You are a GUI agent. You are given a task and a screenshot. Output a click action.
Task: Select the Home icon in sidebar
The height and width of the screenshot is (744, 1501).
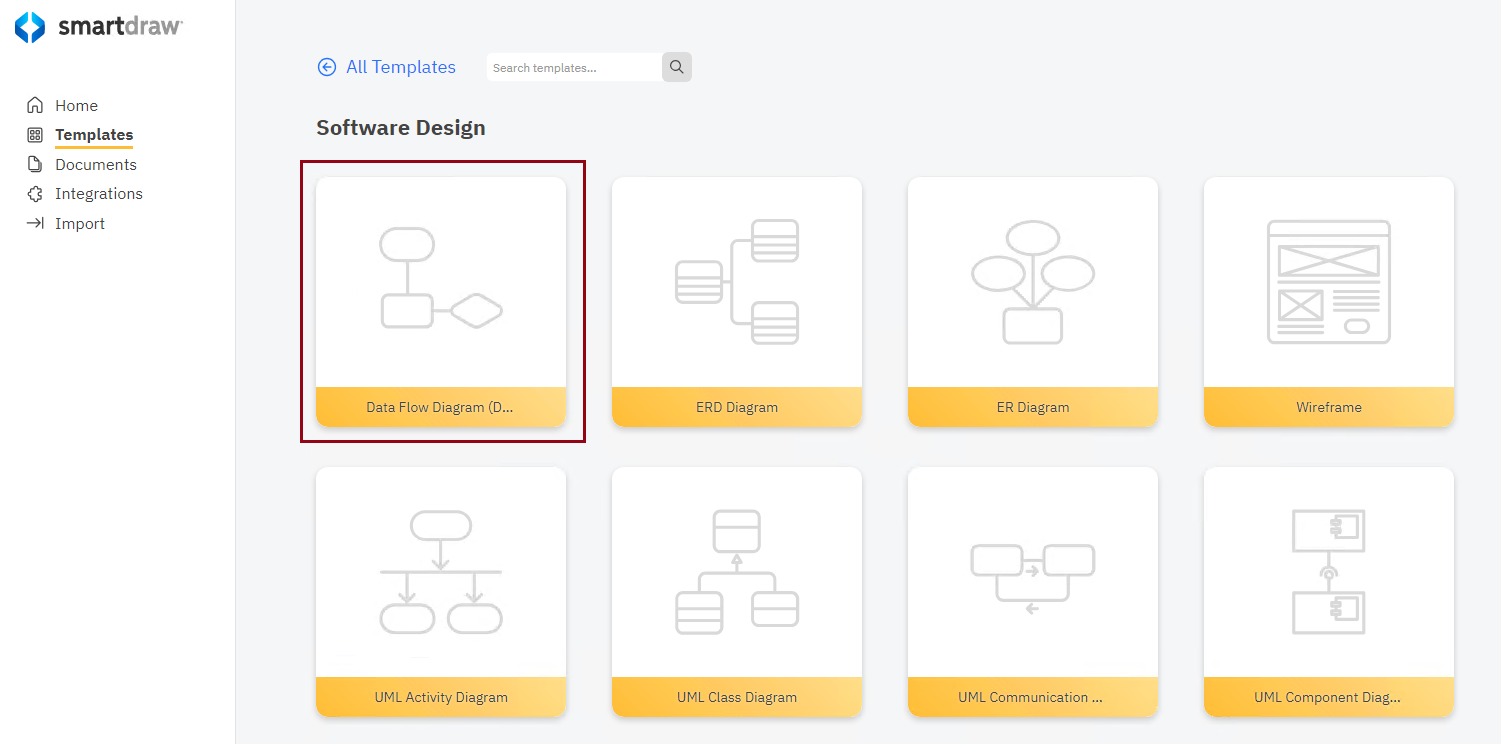click(x=34, y=104)
